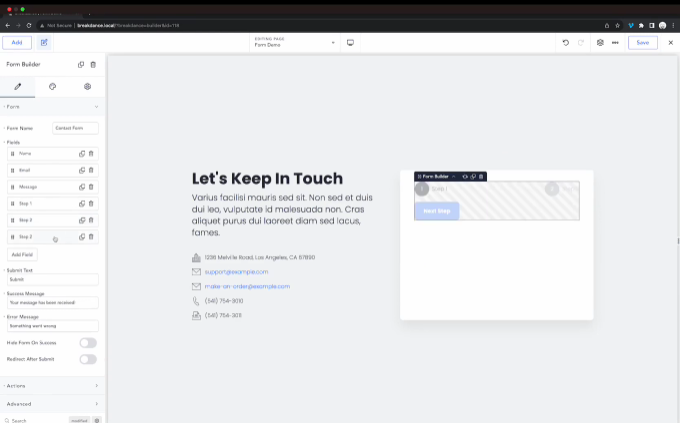
Task: Toggle Hide Form On Success switch
Action: [x=88, y=343]
